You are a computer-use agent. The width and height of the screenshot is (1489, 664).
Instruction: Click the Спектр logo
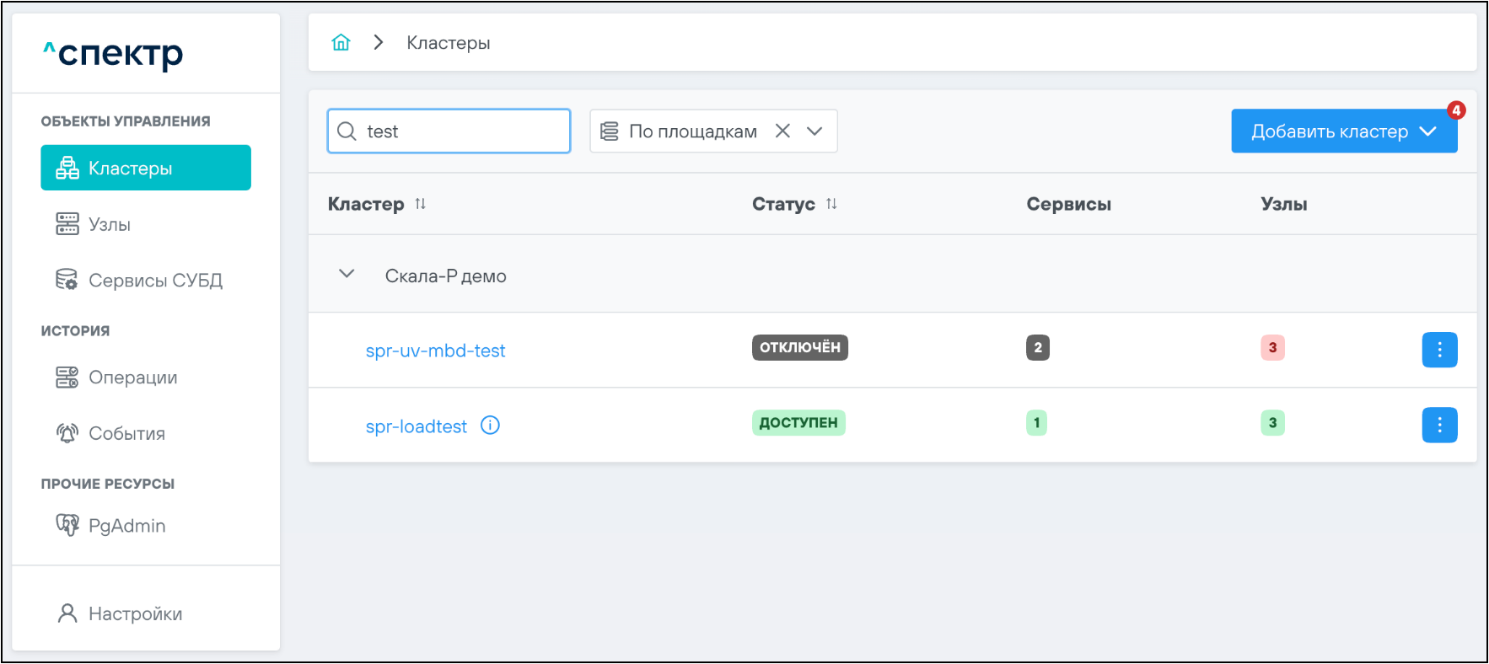[112, 53]
